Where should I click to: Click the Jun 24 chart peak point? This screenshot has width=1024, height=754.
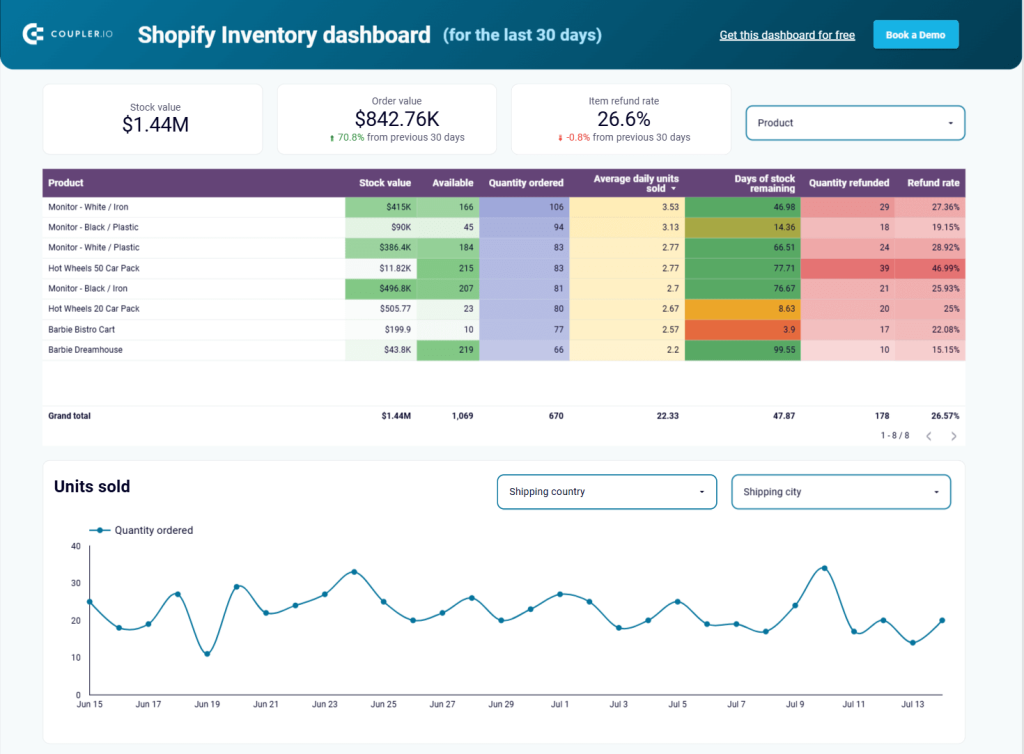point(354,572)
